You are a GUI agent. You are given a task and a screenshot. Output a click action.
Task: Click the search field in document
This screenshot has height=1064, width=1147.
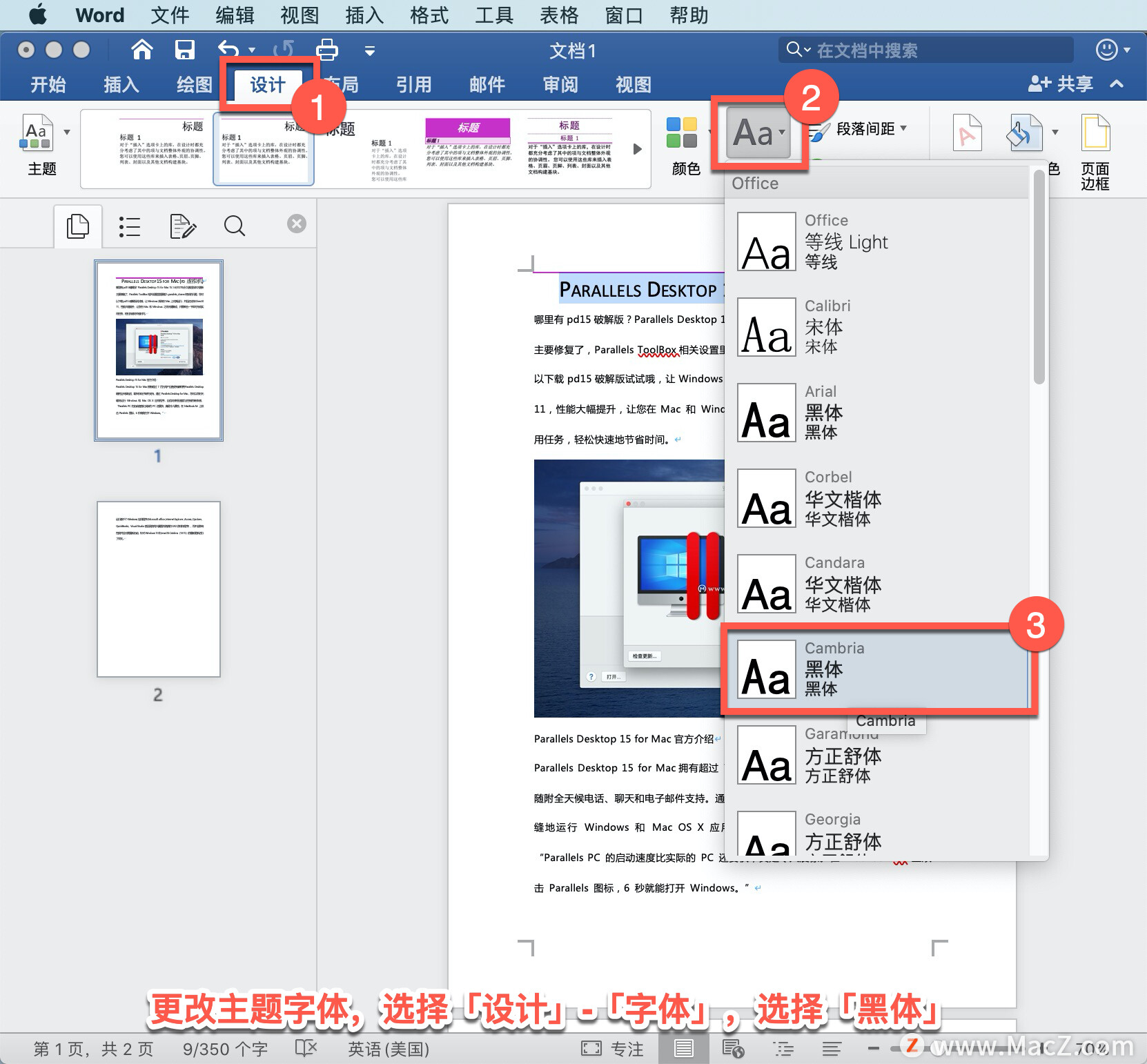[926, 50]
